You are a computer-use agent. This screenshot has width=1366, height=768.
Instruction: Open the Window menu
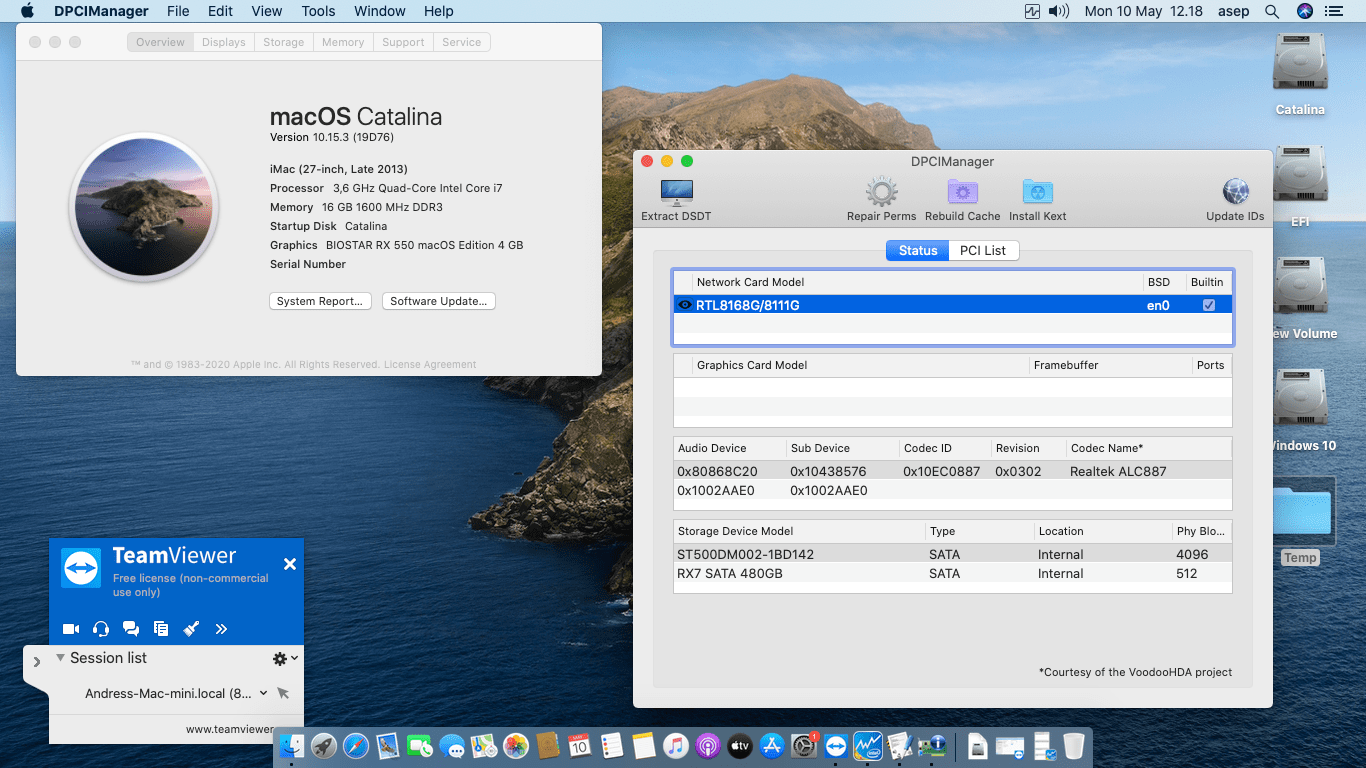click(379, 11)
